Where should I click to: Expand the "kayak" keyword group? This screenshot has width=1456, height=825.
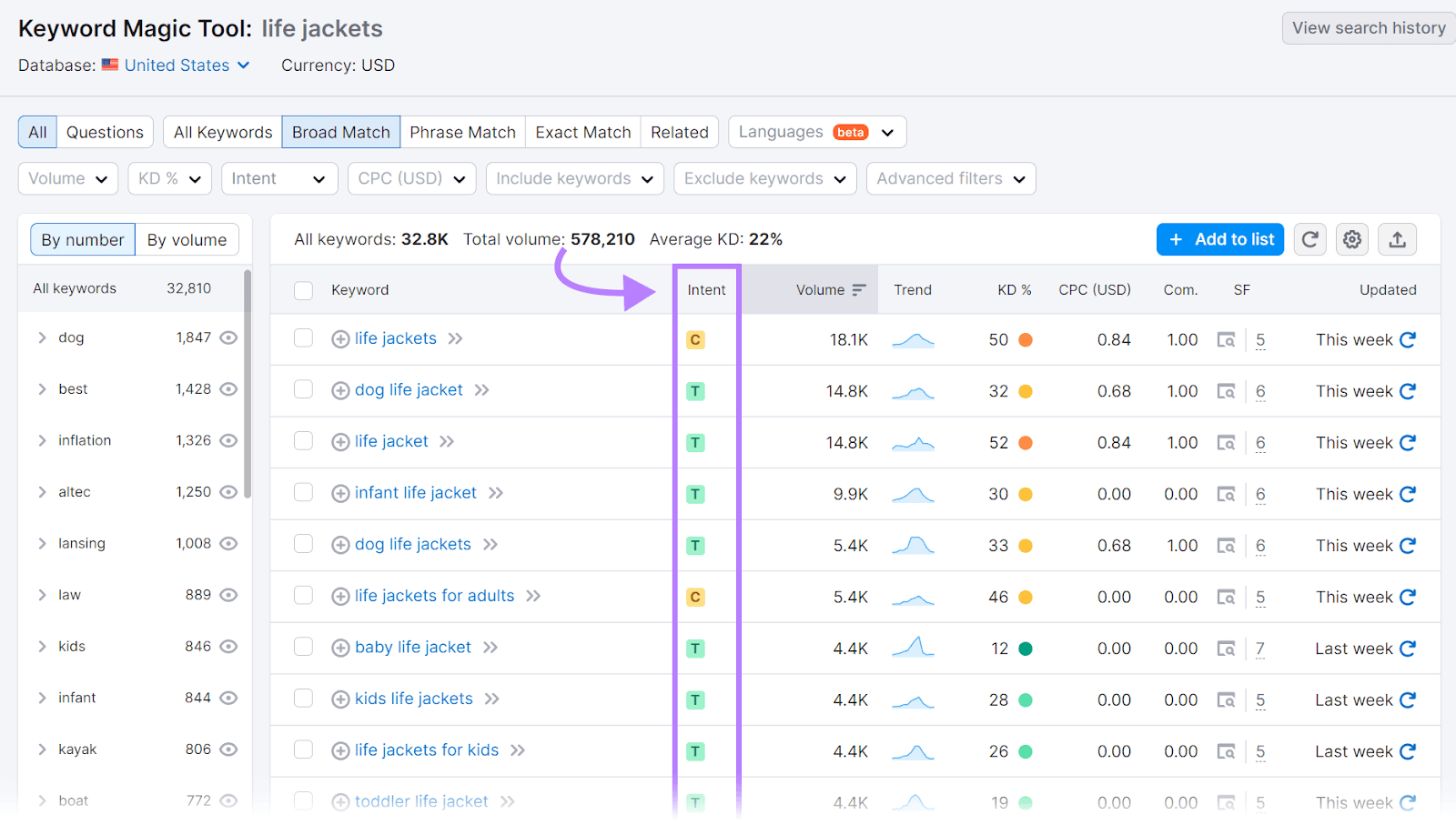pyautogui.click(x=41, y=749)
